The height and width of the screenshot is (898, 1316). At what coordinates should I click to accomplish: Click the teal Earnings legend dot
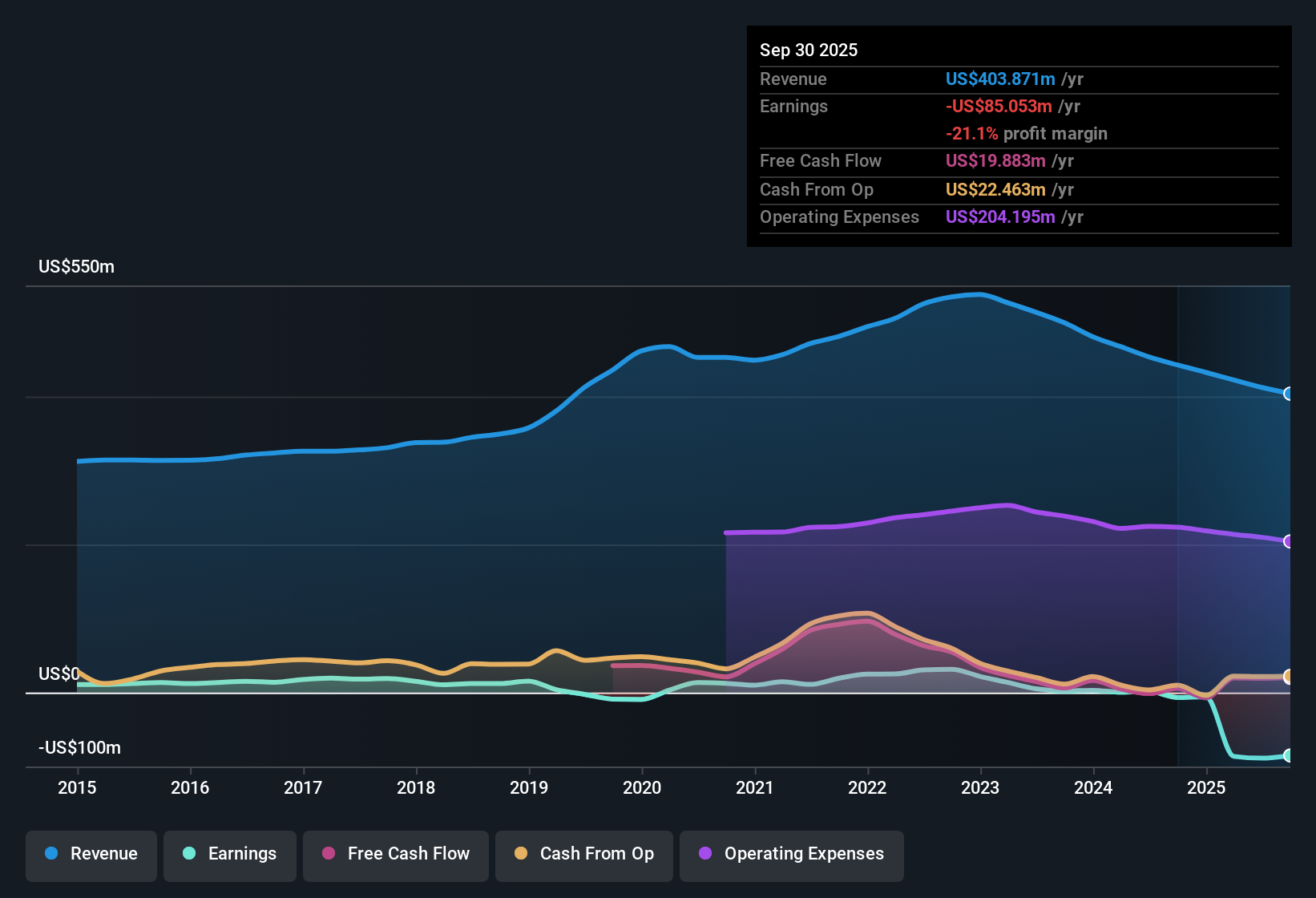189,854
